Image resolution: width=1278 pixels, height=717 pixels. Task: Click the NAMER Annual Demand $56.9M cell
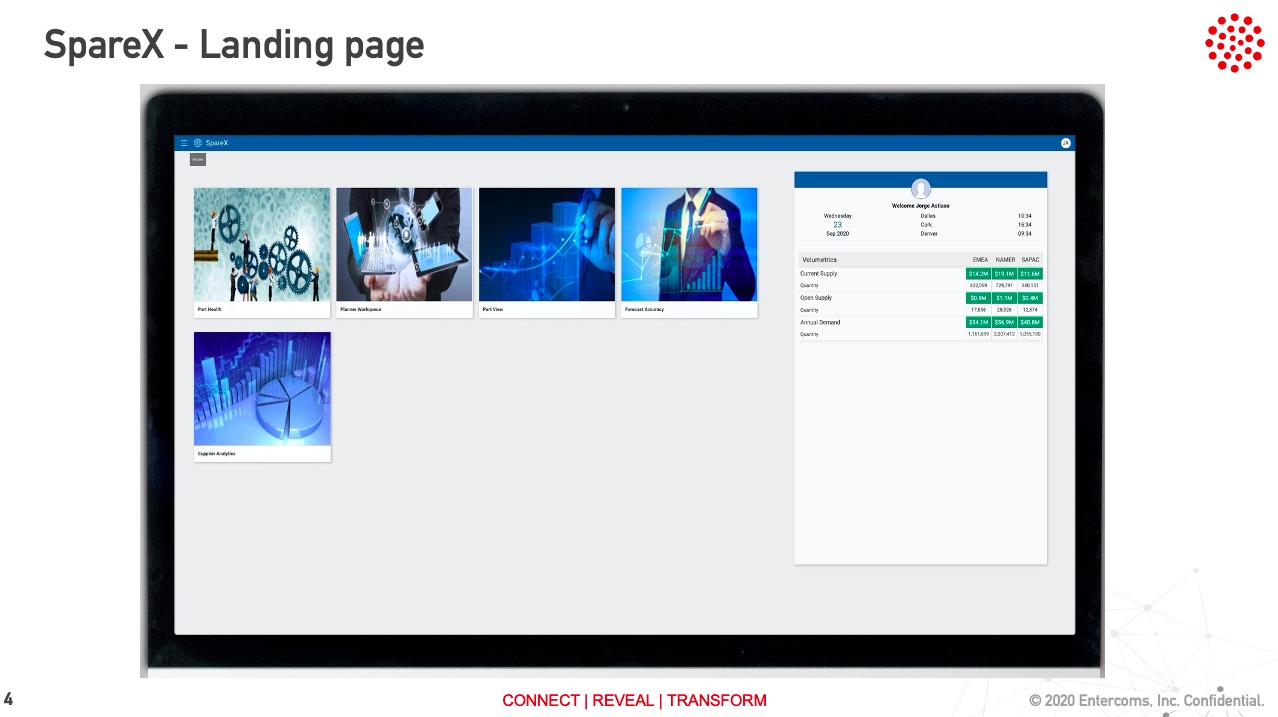1004,323
